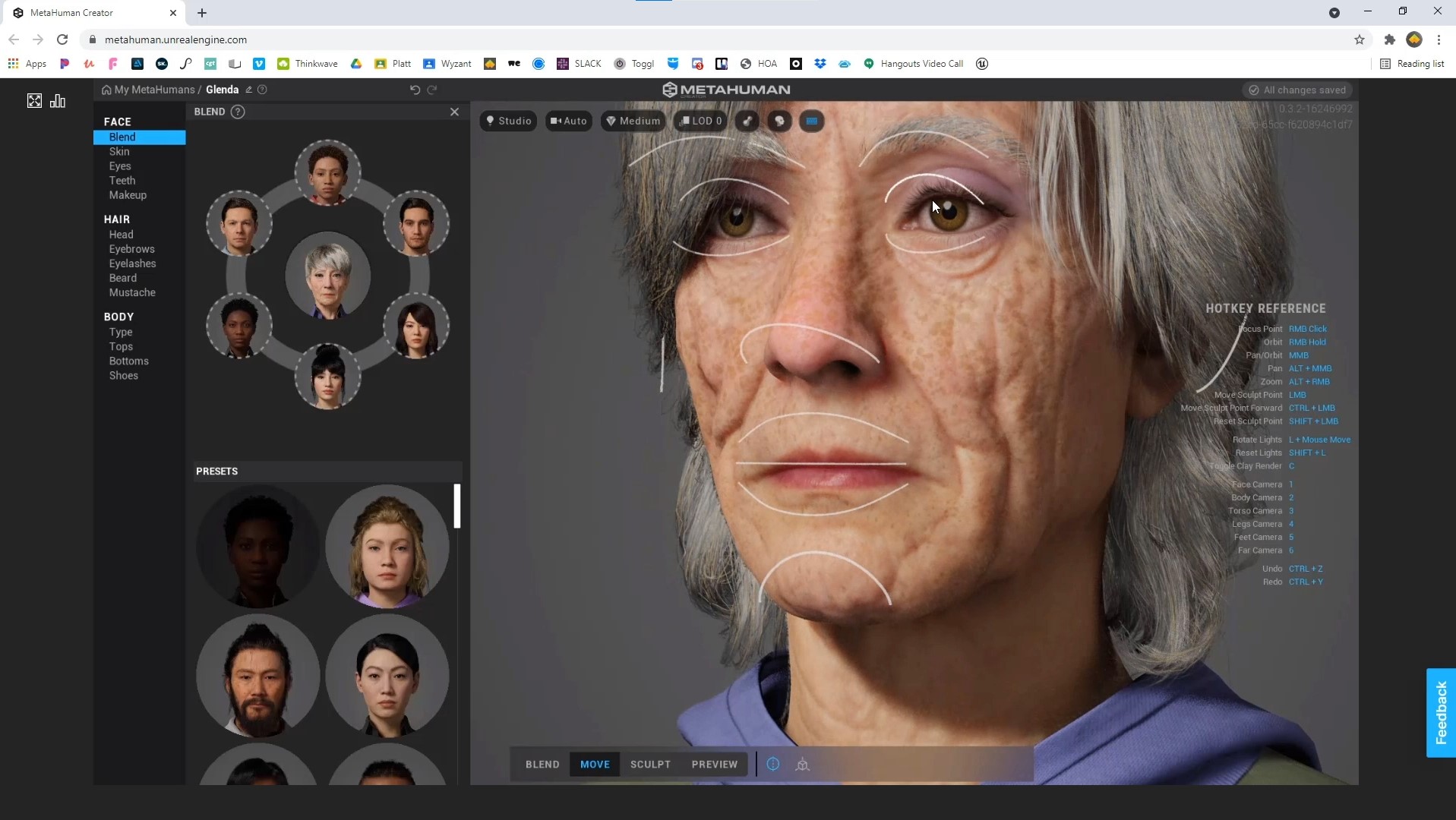Reload the browser page
This screenshot has width=1456, height=820.
[x=62, y=39]
